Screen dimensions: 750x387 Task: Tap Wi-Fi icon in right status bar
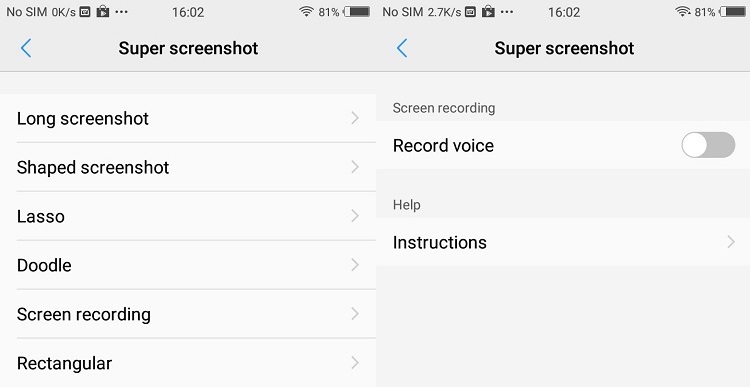tap(683, 11)
